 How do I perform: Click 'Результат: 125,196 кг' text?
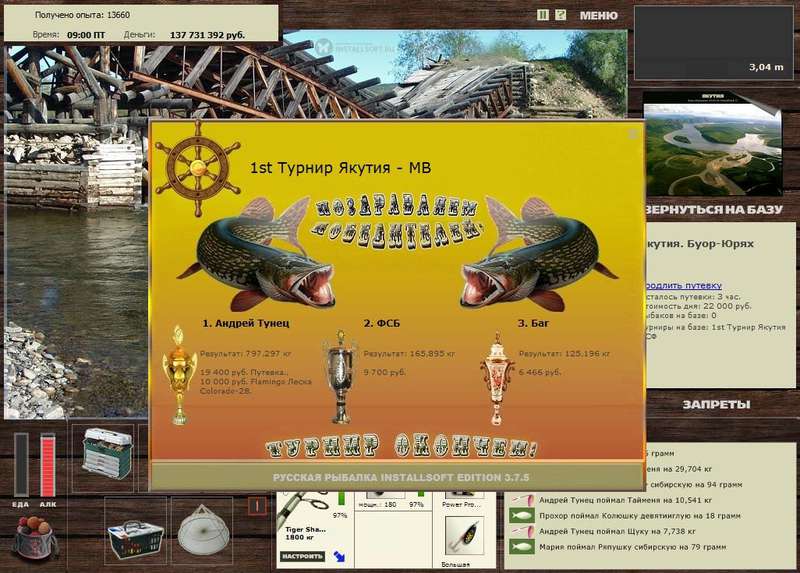pos(564,354)
